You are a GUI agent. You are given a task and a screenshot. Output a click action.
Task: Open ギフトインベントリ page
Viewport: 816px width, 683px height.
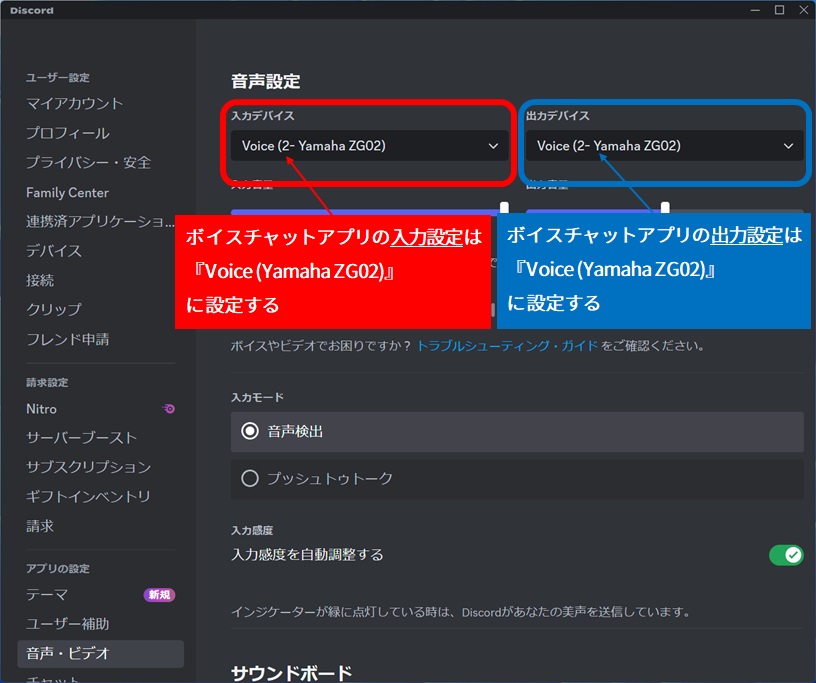(x=88, y=496)
